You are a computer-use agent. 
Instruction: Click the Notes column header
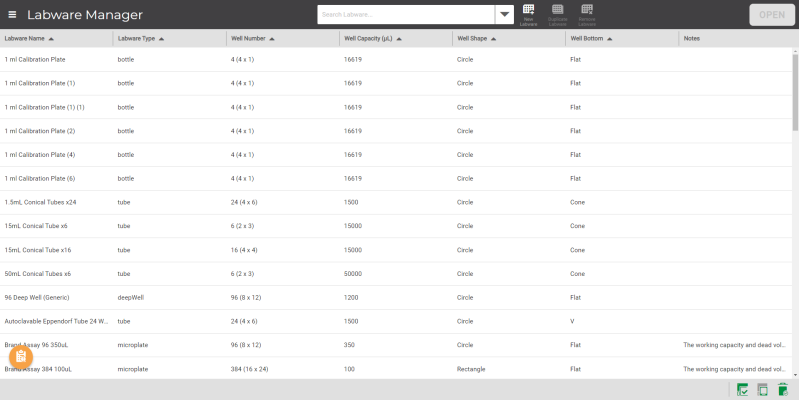pos(692,39)
